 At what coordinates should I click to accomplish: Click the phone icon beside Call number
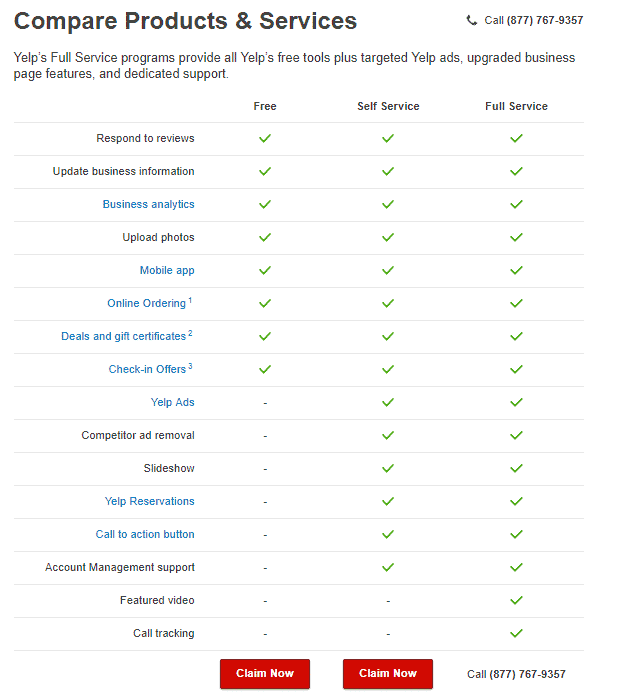(472, 20)
